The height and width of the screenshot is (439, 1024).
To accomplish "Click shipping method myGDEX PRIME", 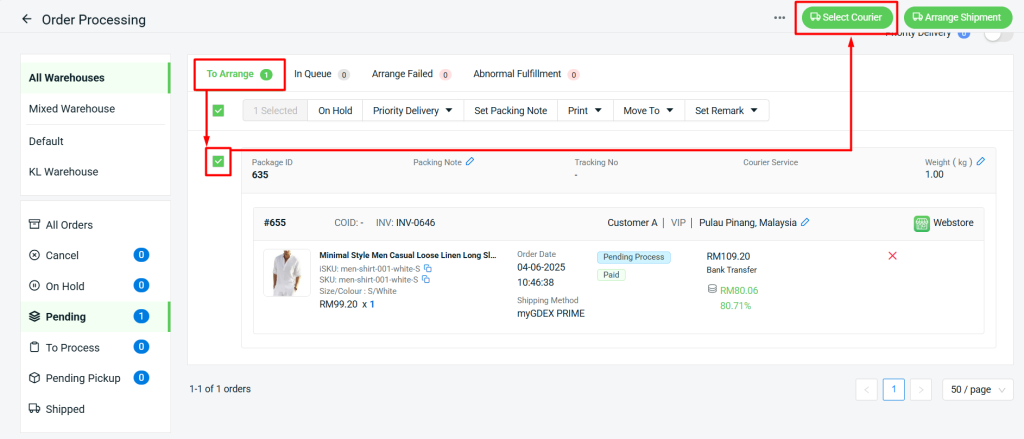I will [x=551, y=314].
